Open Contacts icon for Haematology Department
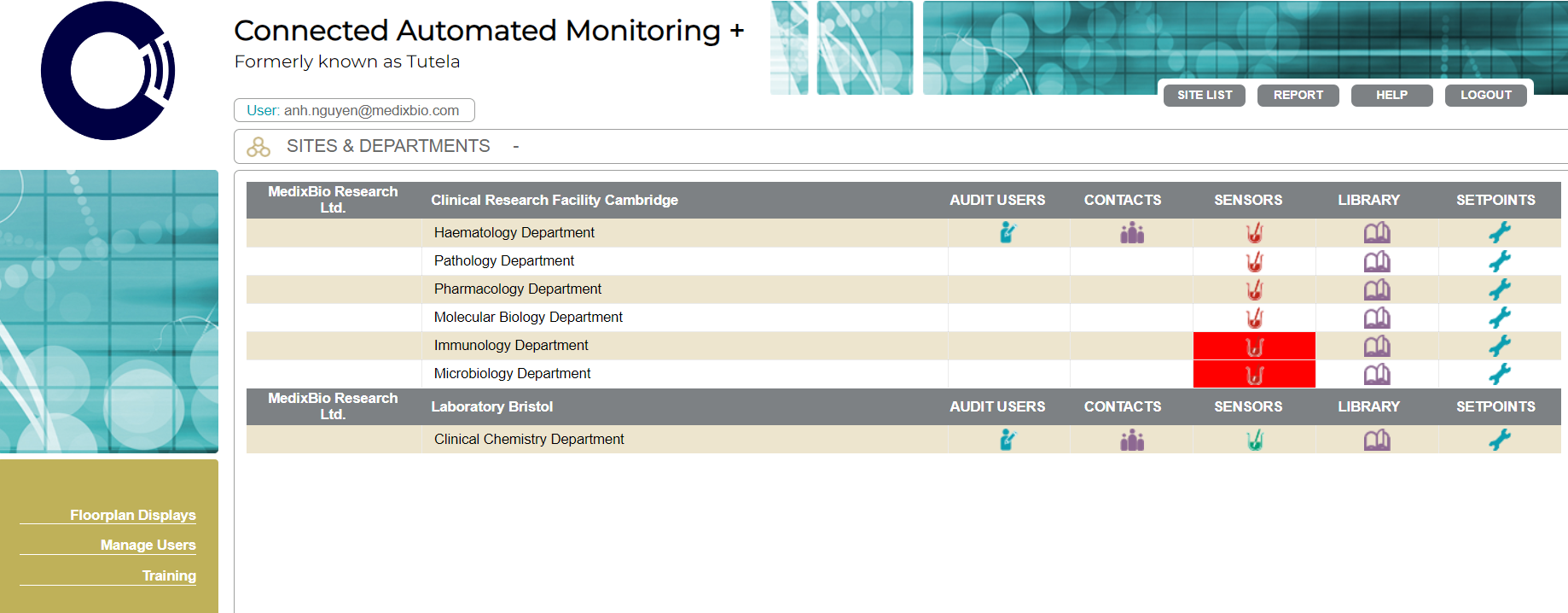The height and width of the screenshot is (613, 1568). [x=1132, y=232]
